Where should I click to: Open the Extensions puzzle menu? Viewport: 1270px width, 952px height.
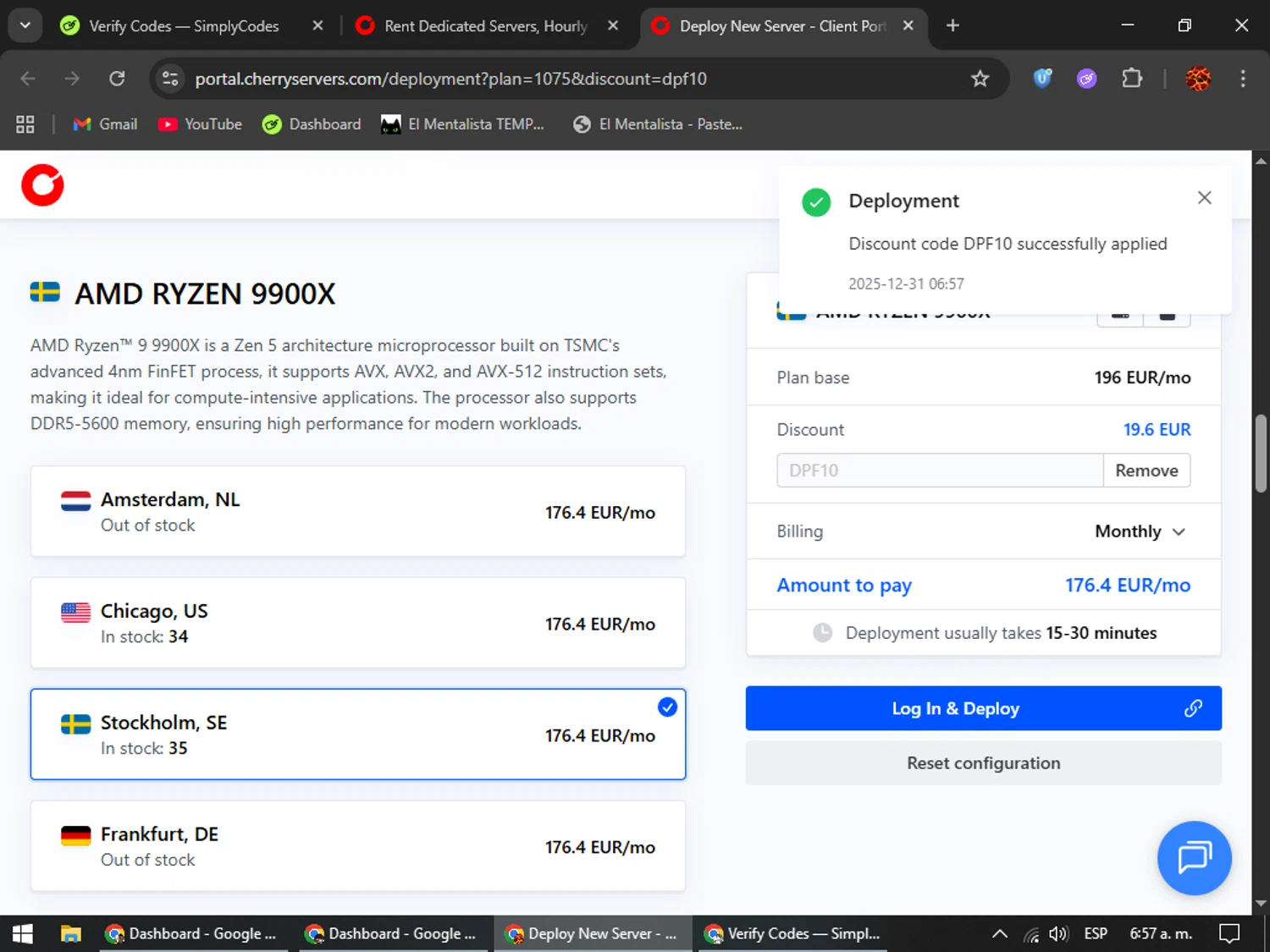pyautogui.click(x=1132, y=79)
